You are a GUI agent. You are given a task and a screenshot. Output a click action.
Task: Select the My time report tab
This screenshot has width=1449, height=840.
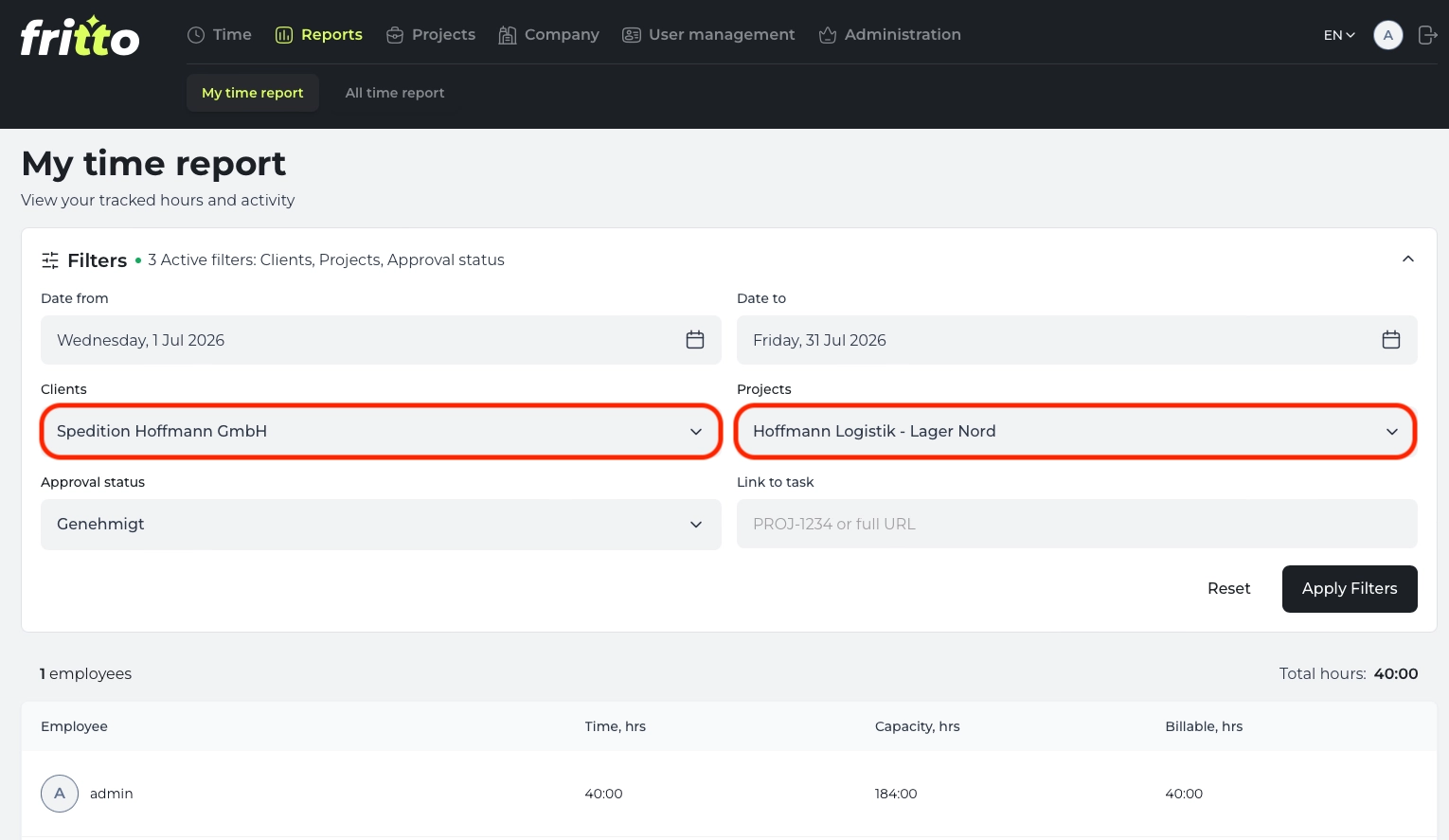[x=253, y=93]
